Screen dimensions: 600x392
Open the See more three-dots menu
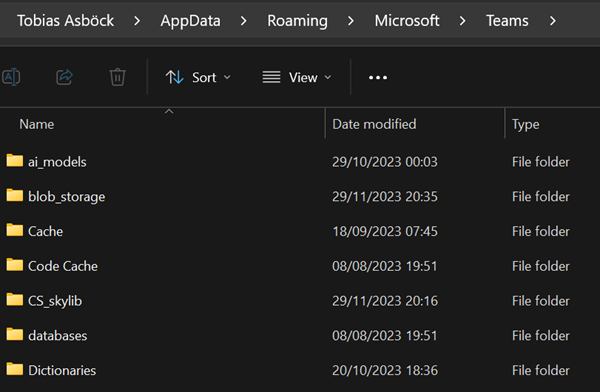point(378,78)
